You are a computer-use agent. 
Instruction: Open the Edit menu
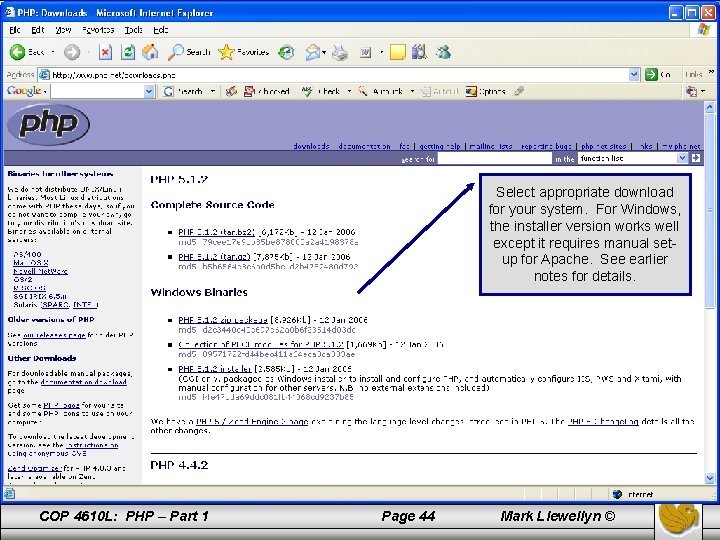[38, 30]
